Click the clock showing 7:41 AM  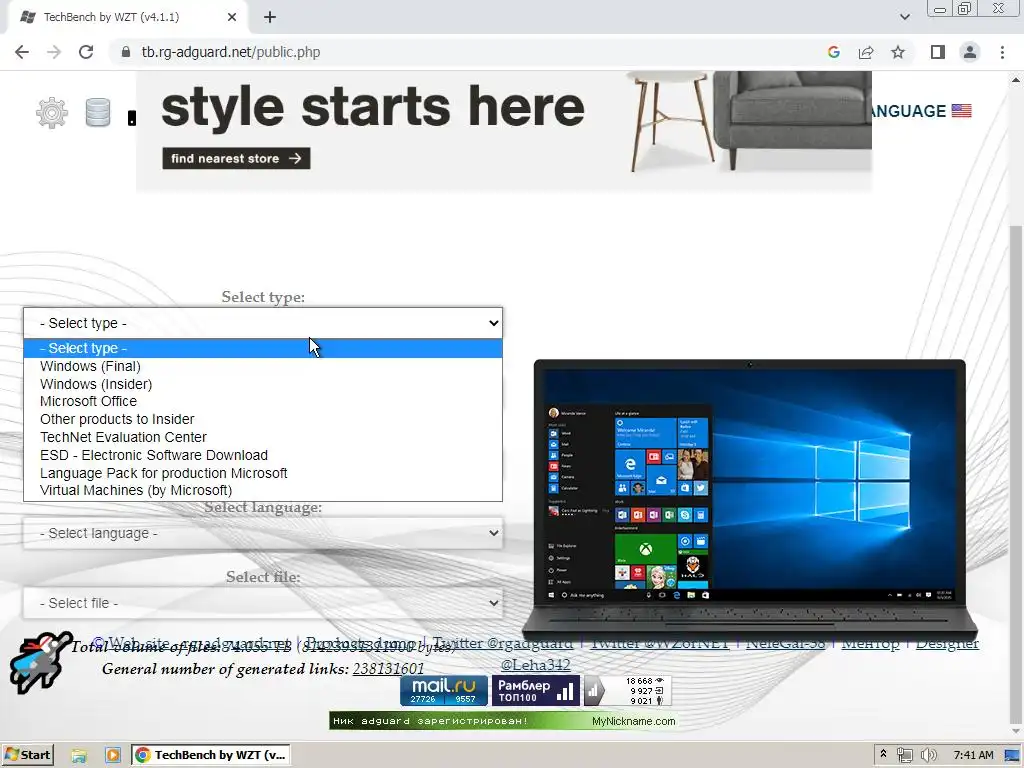point(973,756)
